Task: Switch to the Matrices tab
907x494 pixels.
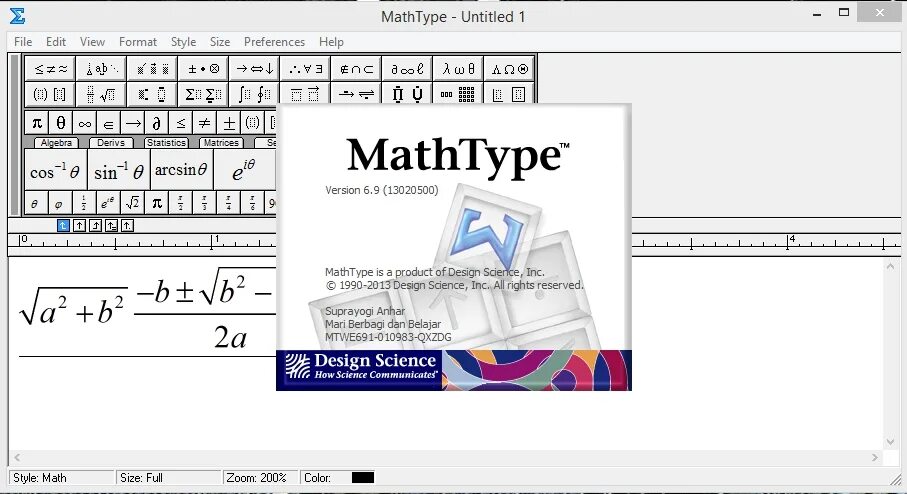Action: 221,143
